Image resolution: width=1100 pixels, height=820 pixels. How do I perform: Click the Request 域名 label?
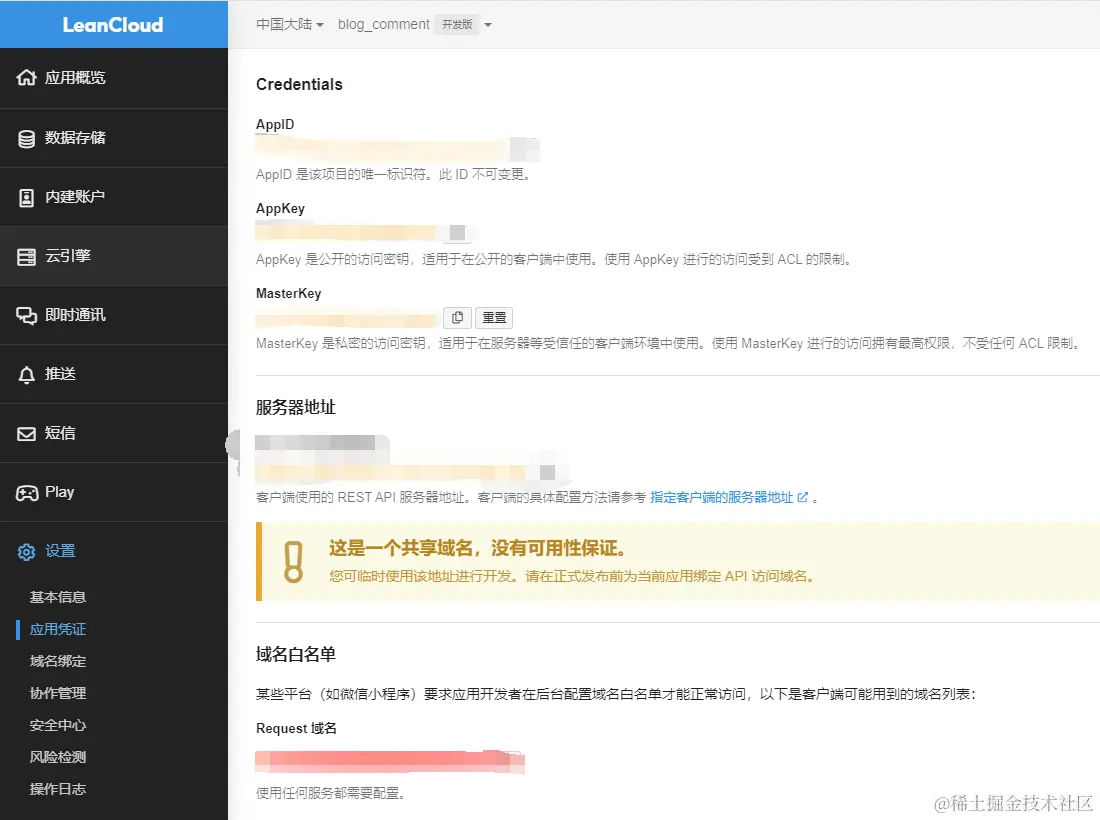(x=296, y=728)
